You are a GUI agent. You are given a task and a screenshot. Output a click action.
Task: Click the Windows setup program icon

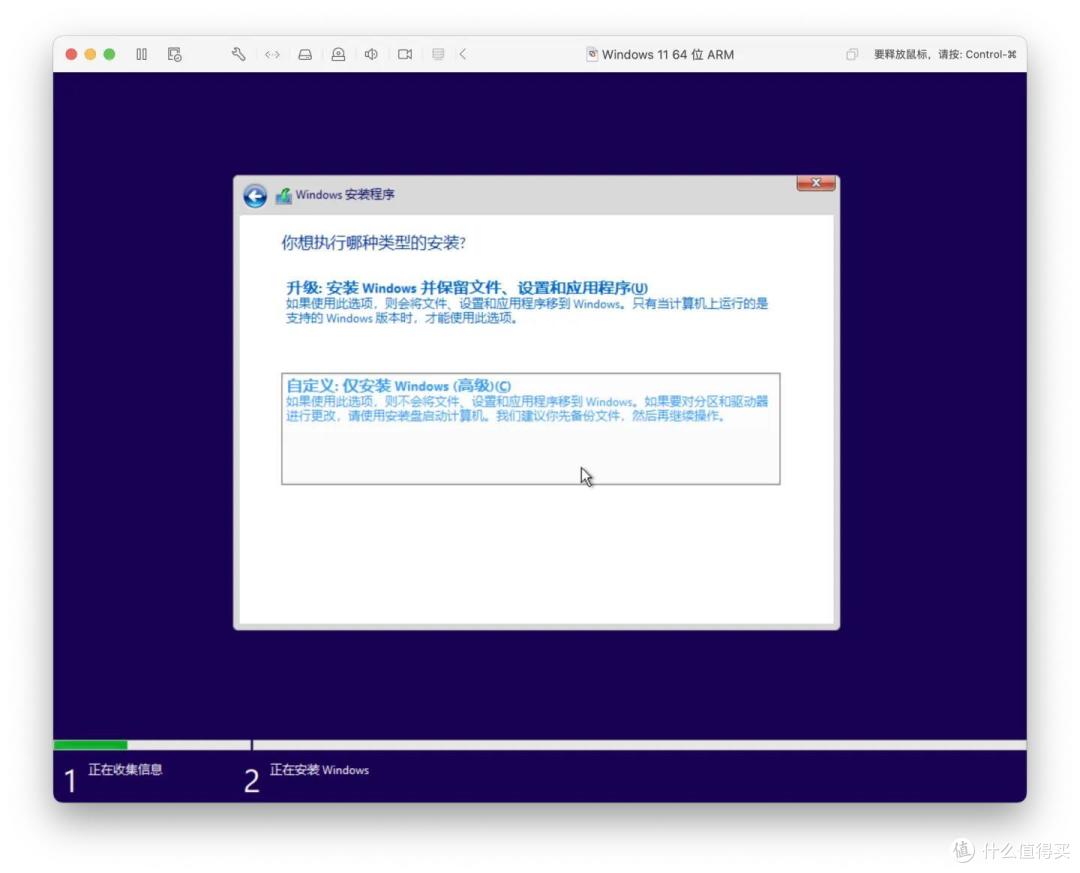(284, 196)
